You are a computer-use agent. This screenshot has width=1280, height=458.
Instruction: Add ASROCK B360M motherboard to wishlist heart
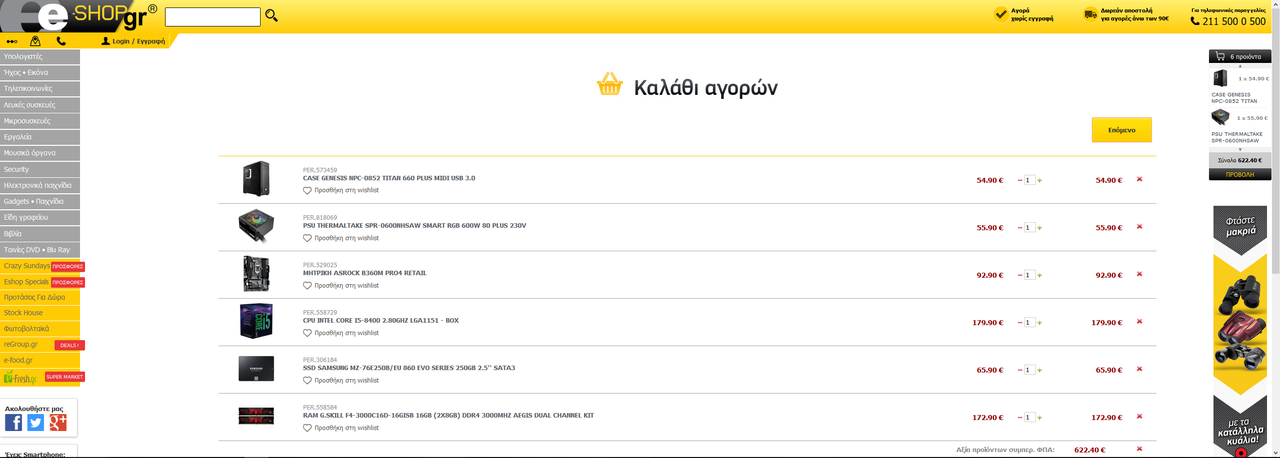[x=308, y=286]
